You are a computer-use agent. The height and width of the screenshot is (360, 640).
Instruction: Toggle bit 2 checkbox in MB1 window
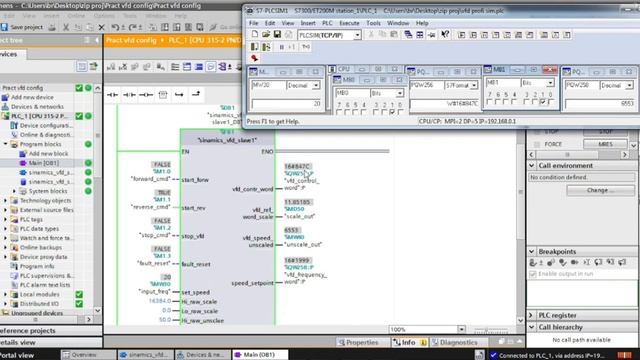click(x=535, y=102)
